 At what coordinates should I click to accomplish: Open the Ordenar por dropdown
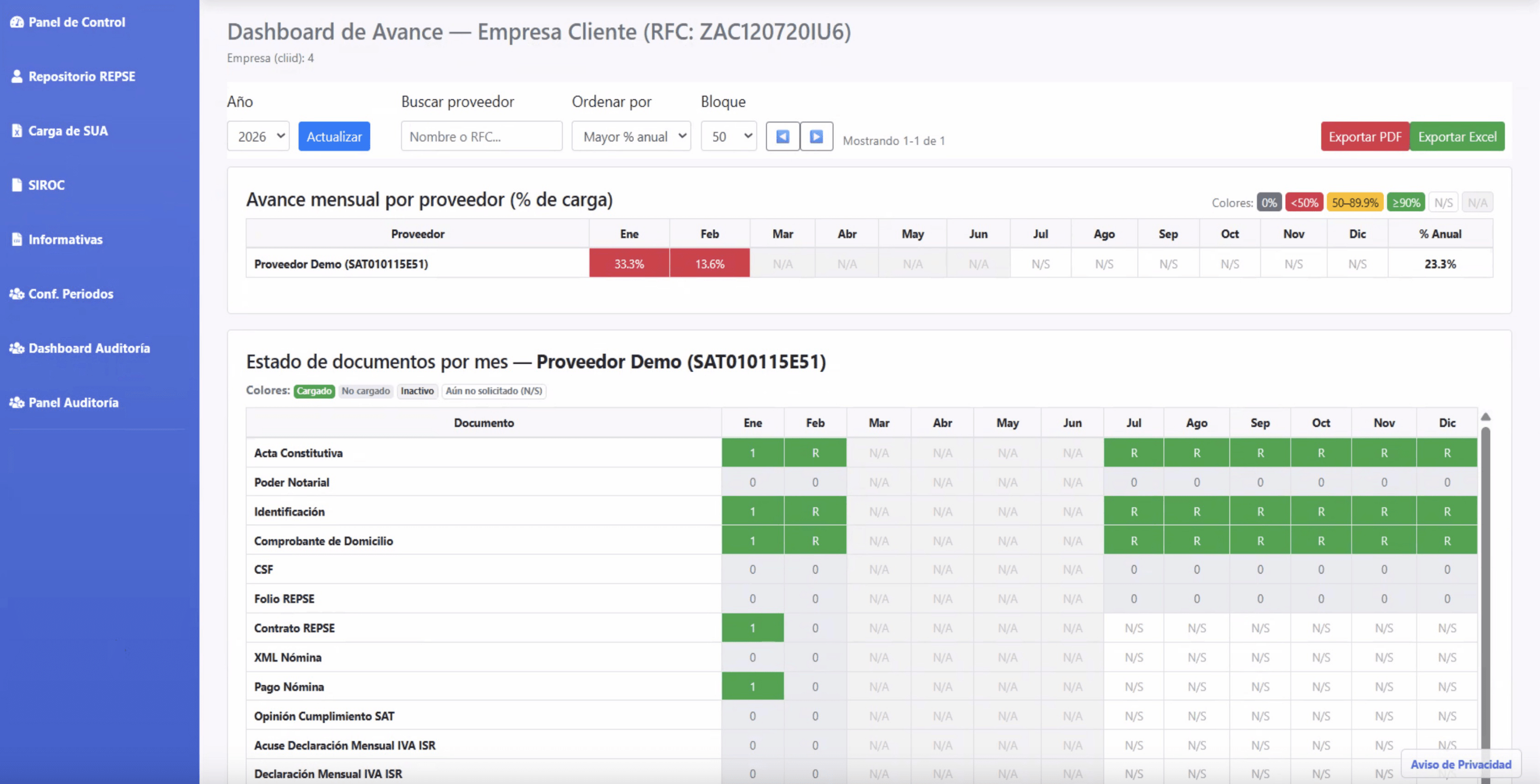click(631, 137)
